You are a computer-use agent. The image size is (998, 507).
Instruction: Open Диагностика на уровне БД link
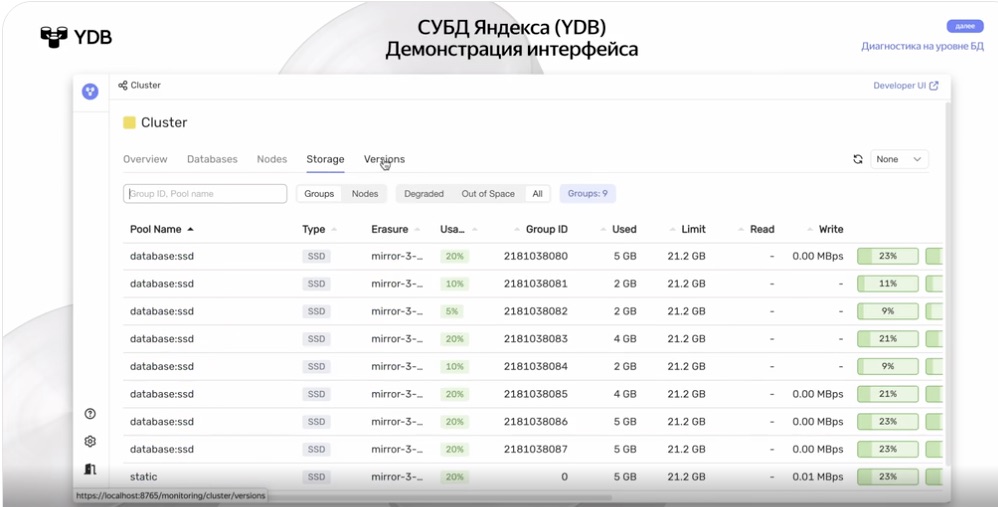click(x=922, y=46)
